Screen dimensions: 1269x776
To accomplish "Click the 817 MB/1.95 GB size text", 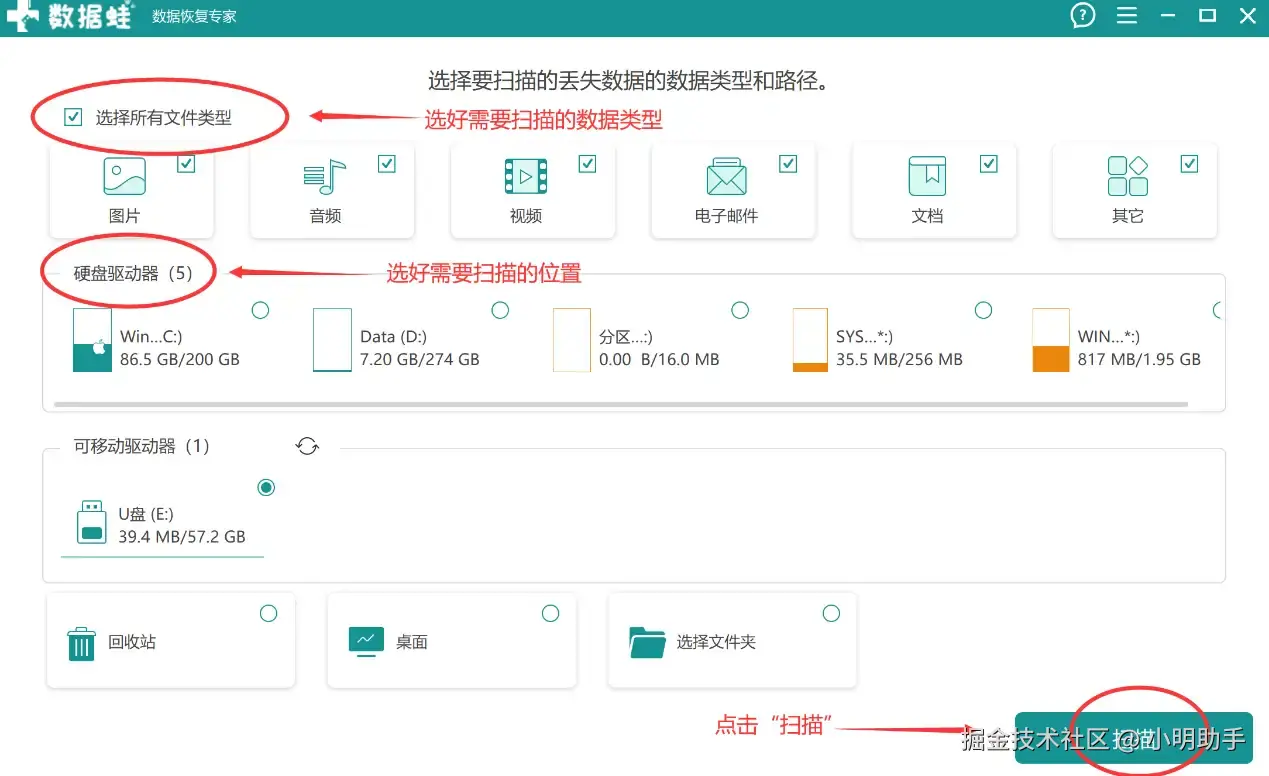I will coord(1139,359).
